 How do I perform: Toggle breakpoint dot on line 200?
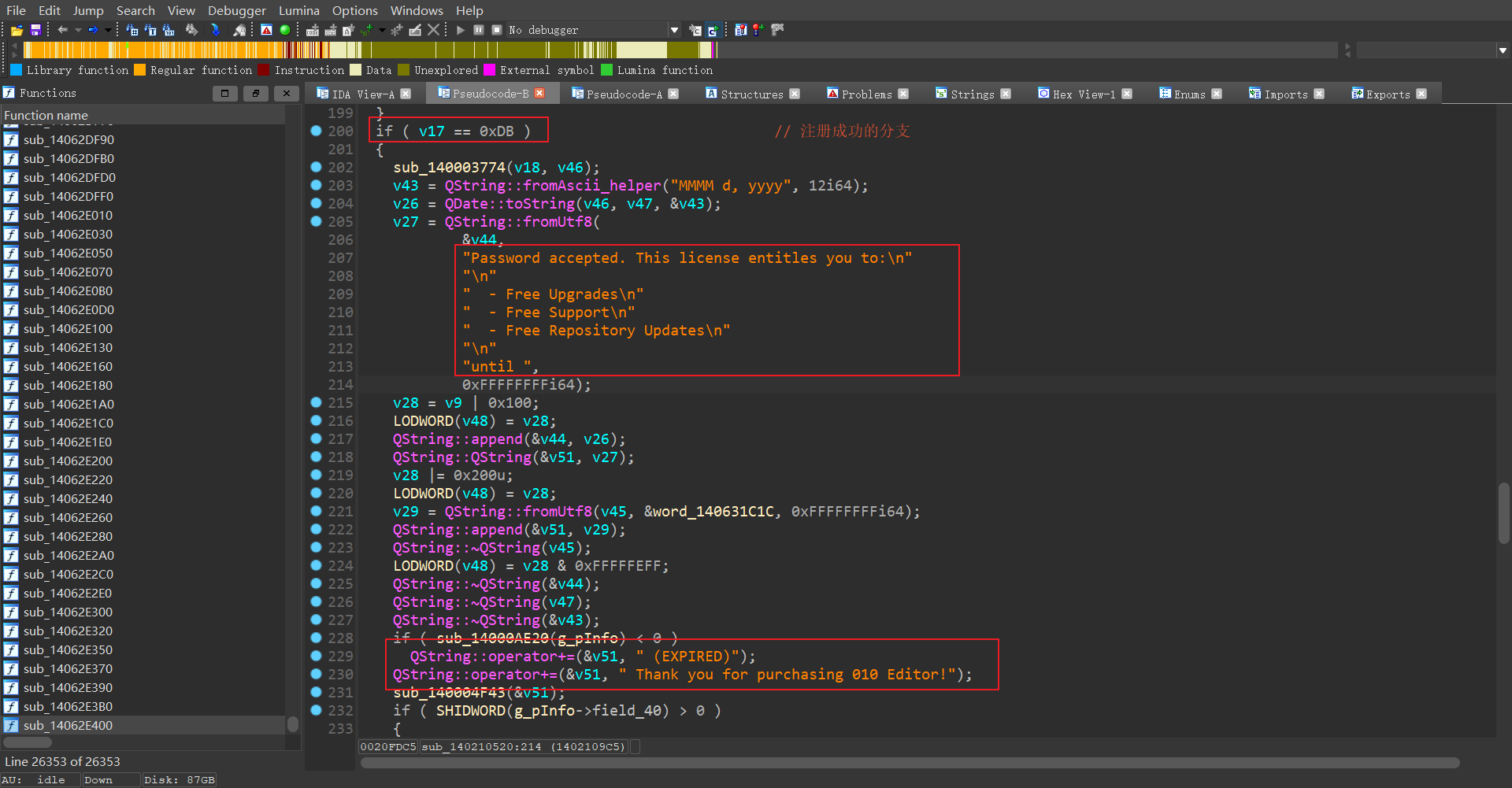tap(316, 131)
